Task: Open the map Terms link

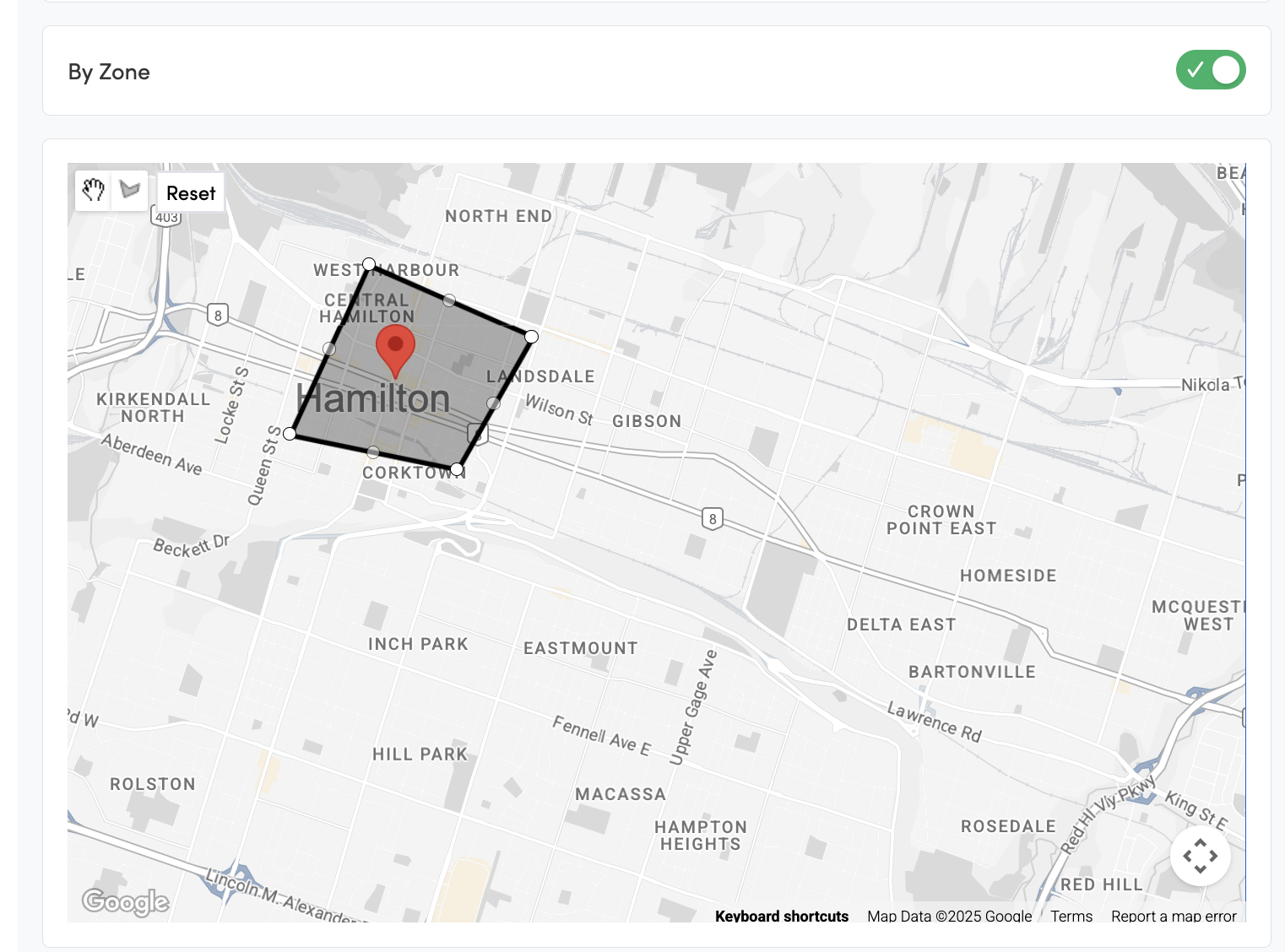Action: pos(1071,916)
